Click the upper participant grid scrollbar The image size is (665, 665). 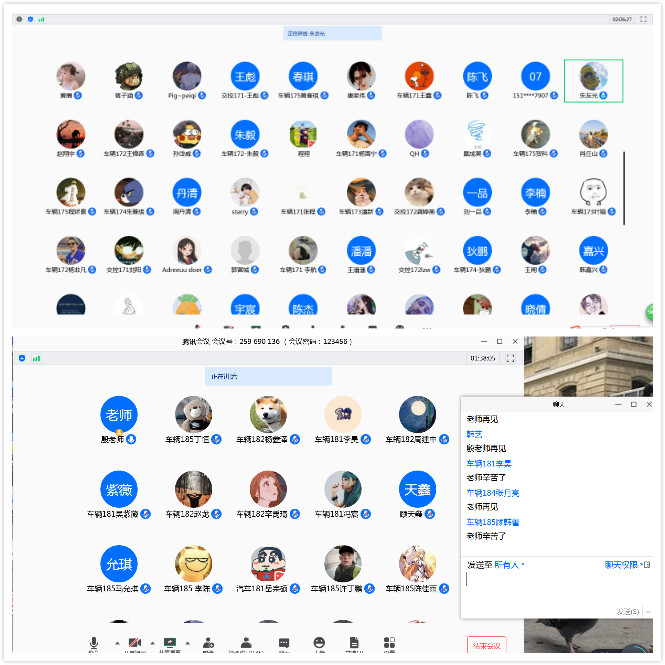pos(624,187)
